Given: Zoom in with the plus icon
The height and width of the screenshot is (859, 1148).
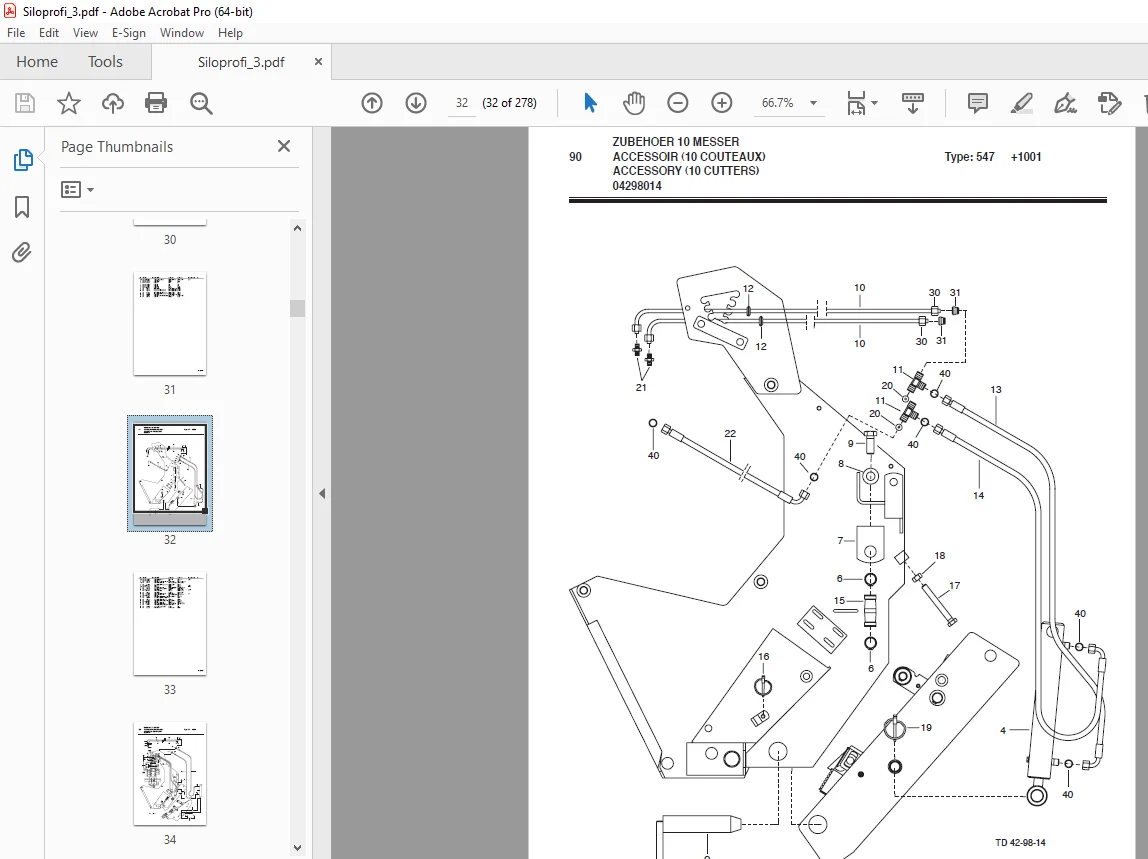Looking at the screenshot, I should pyautogui.click(x=722, y=103).
